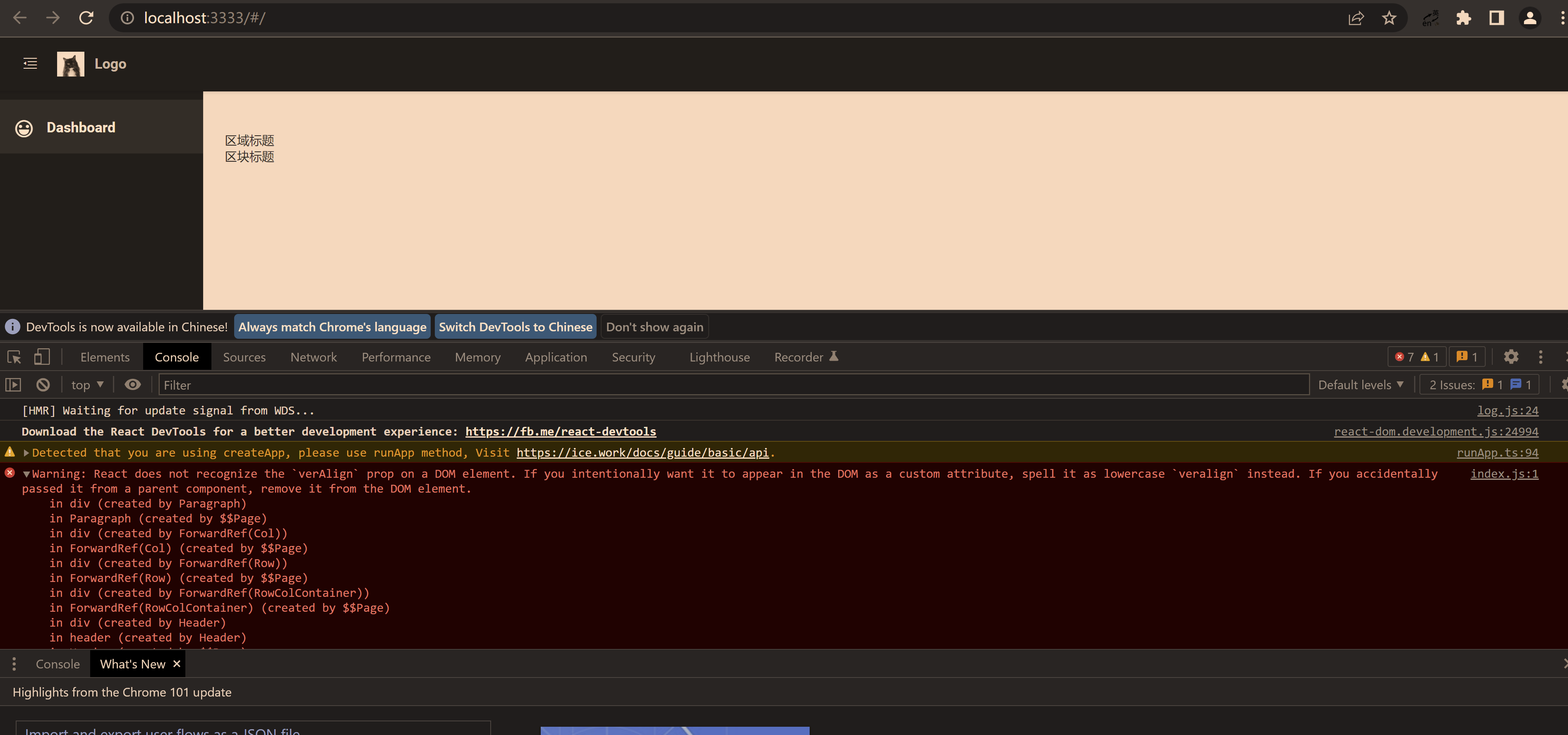The width and height of the screenshot is (1568, 735).
Task: Open the Dashboard sidebar entry
Action: tap(81, 127)
